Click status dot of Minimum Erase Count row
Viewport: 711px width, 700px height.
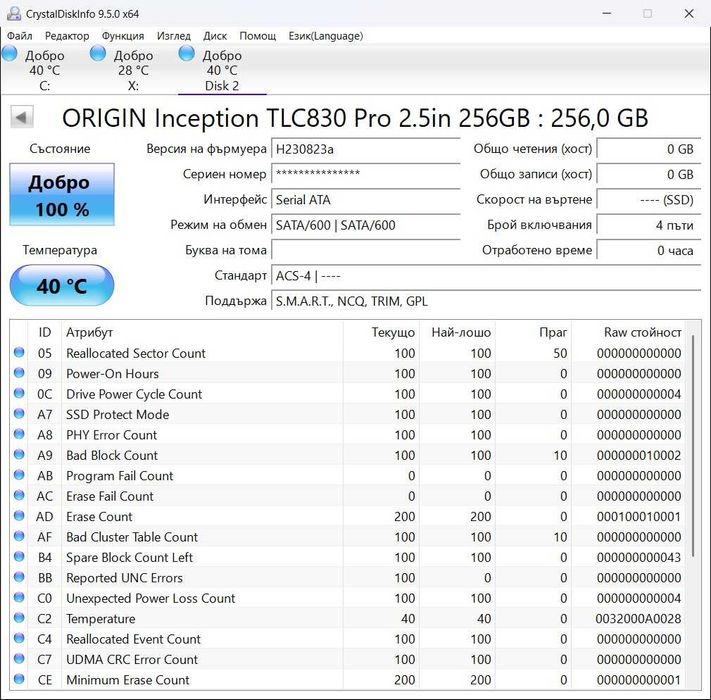(x=19, y=679)
